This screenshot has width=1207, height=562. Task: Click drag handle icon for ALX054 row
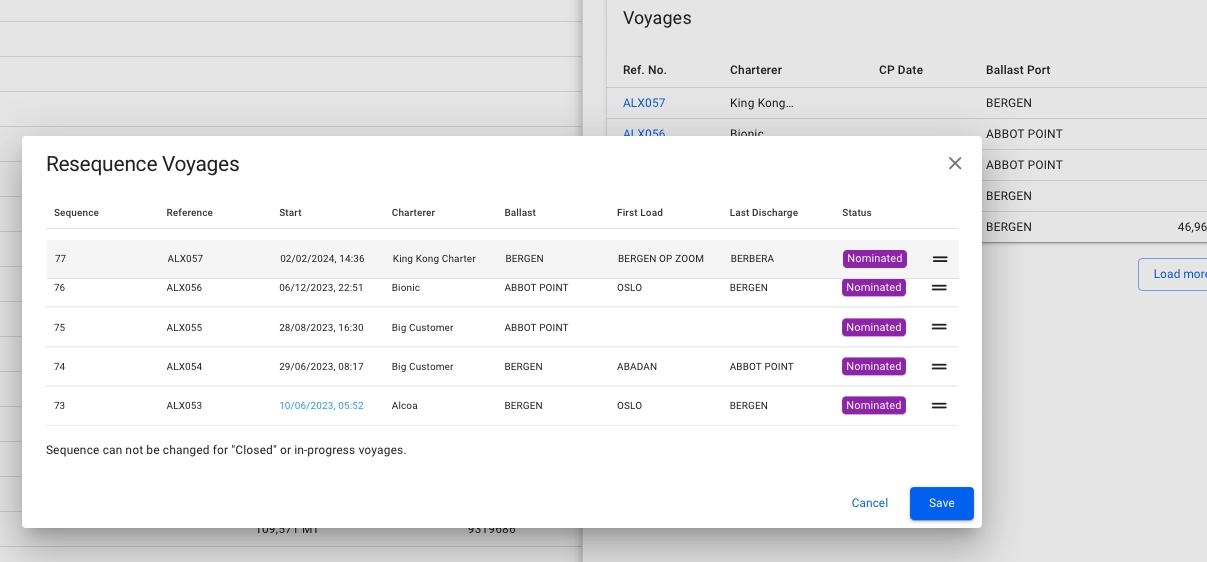(x=939, y=367)
